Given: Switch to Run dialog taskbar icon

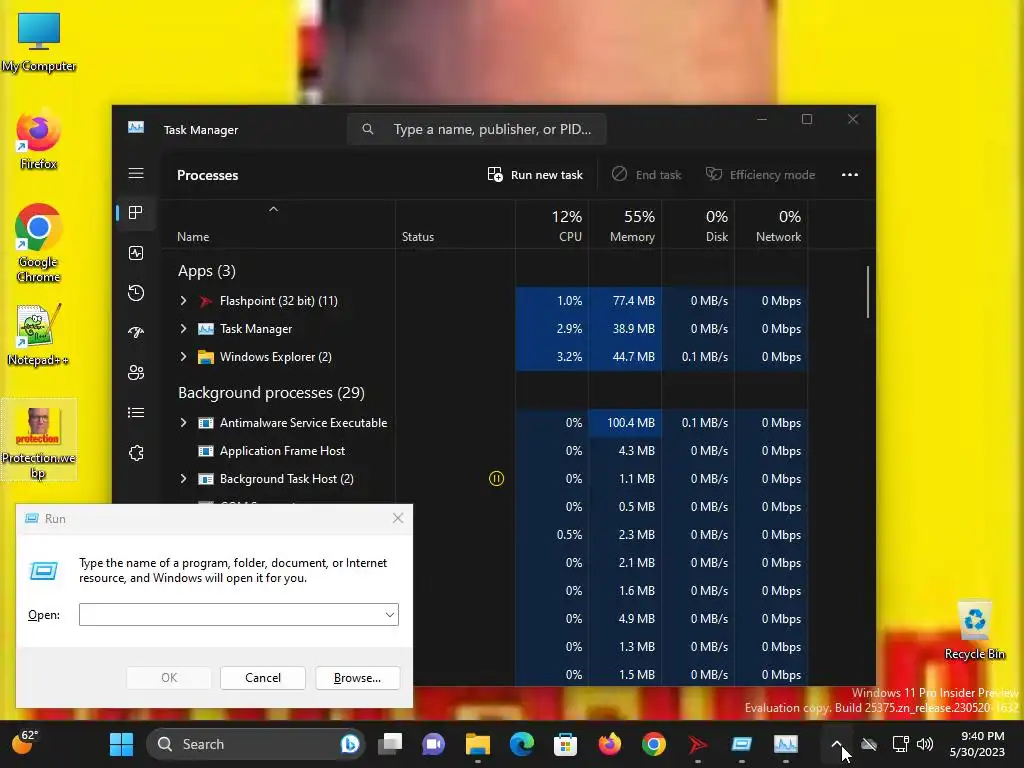Looking at the screenshot, I should pyautogui.click(x=741, y=744).
